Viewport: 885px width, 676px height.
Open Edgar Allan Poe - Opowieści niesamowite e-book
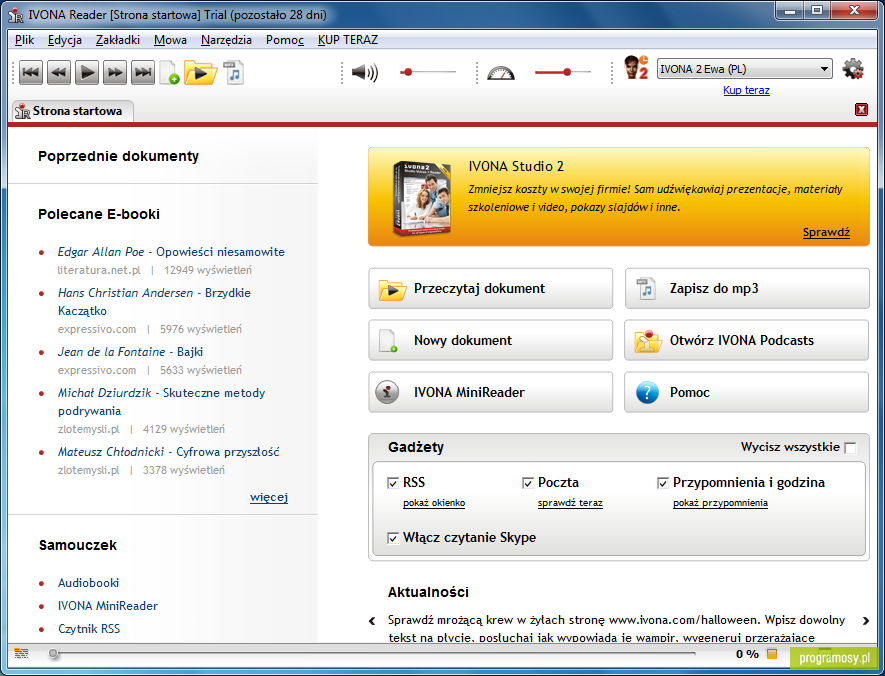[x=171, y=252]
